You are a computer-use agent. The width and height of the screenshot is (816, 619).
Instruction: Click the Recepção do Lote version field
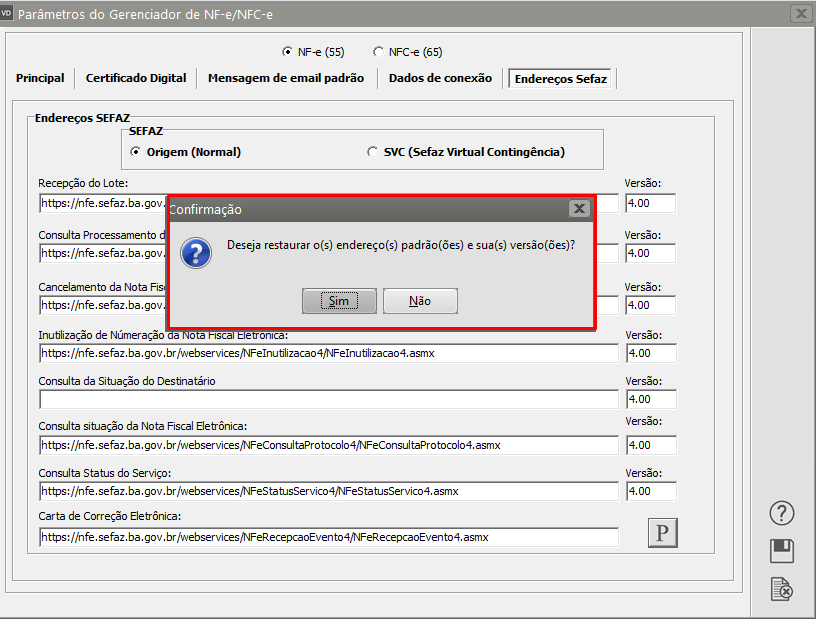coord(650,203)
